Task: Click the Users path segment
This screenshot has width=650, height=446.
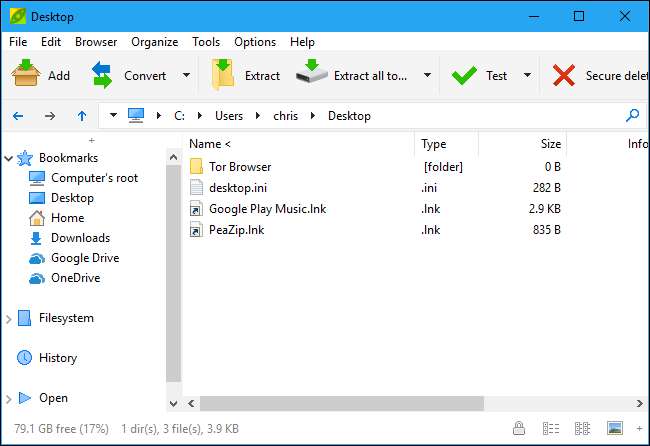Action: pos(229,116)
